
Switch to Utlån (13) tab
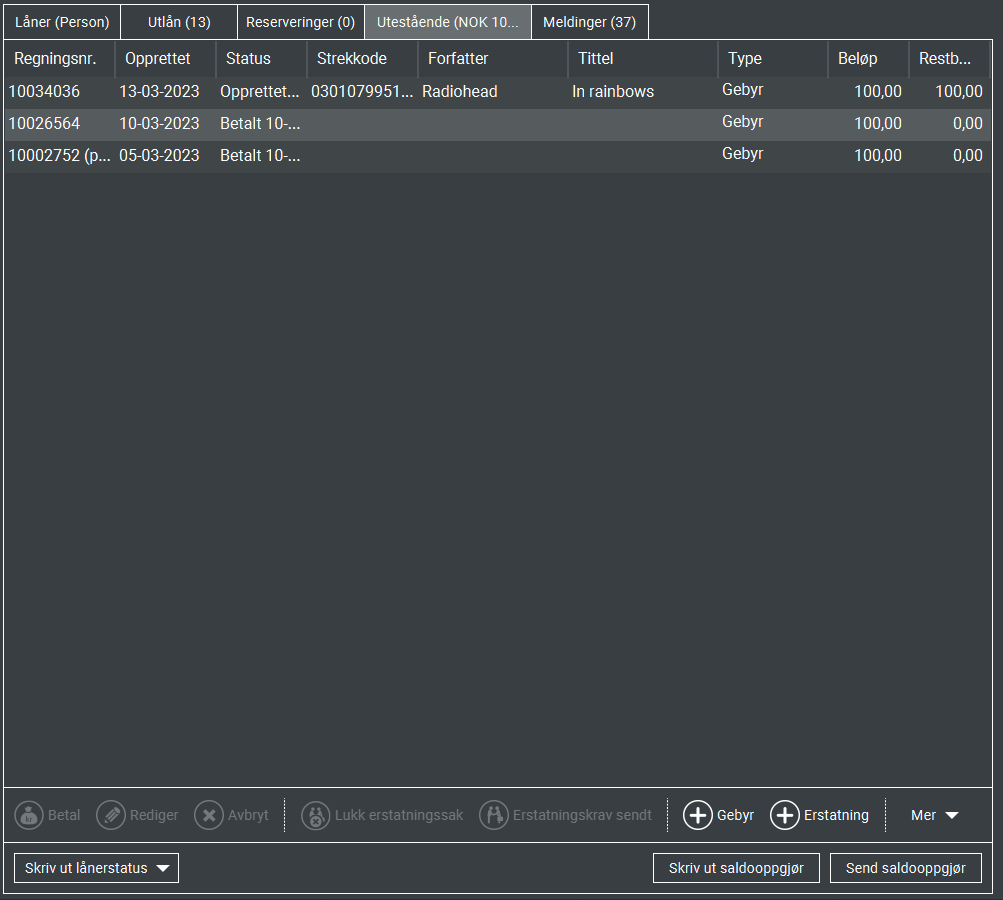(x=179, y=22)
